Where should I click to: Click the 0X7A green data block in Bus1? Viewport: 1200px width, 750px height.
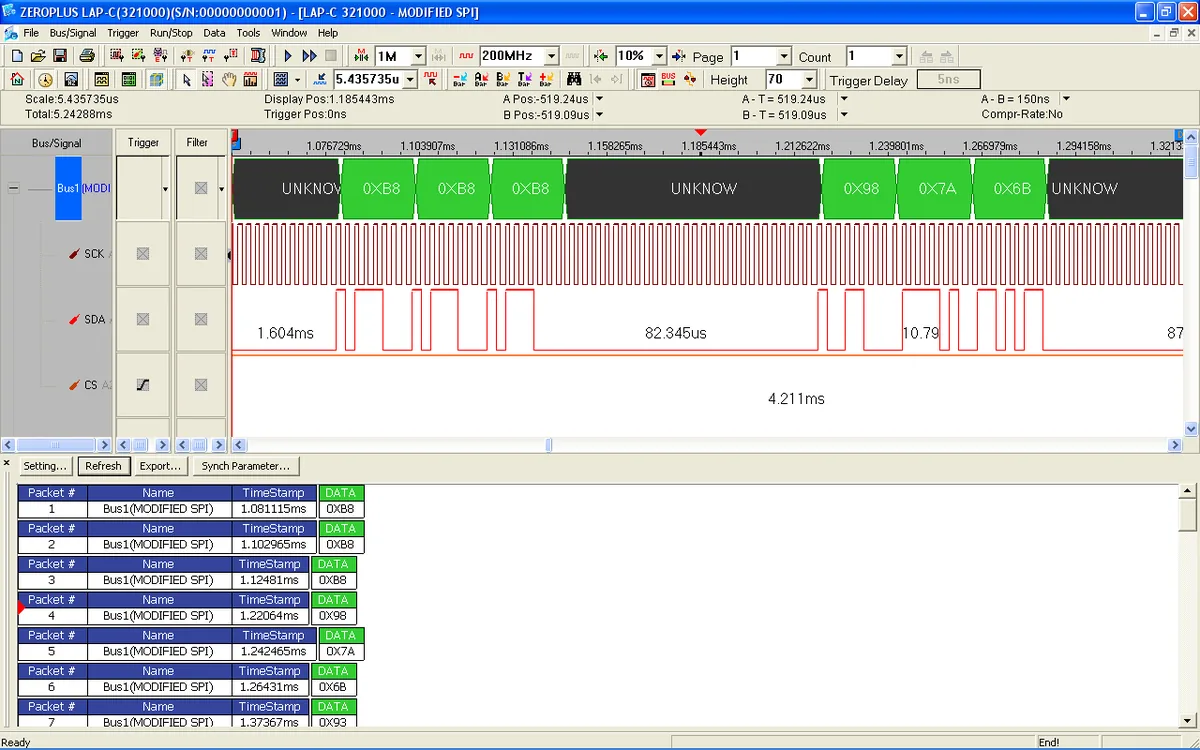[936, 188]
